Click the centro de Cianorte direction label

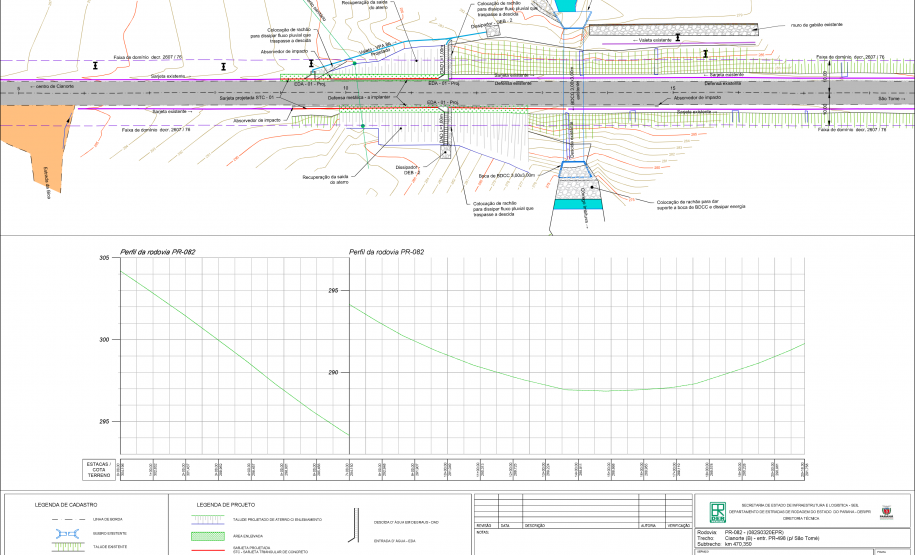pos(52,86)
